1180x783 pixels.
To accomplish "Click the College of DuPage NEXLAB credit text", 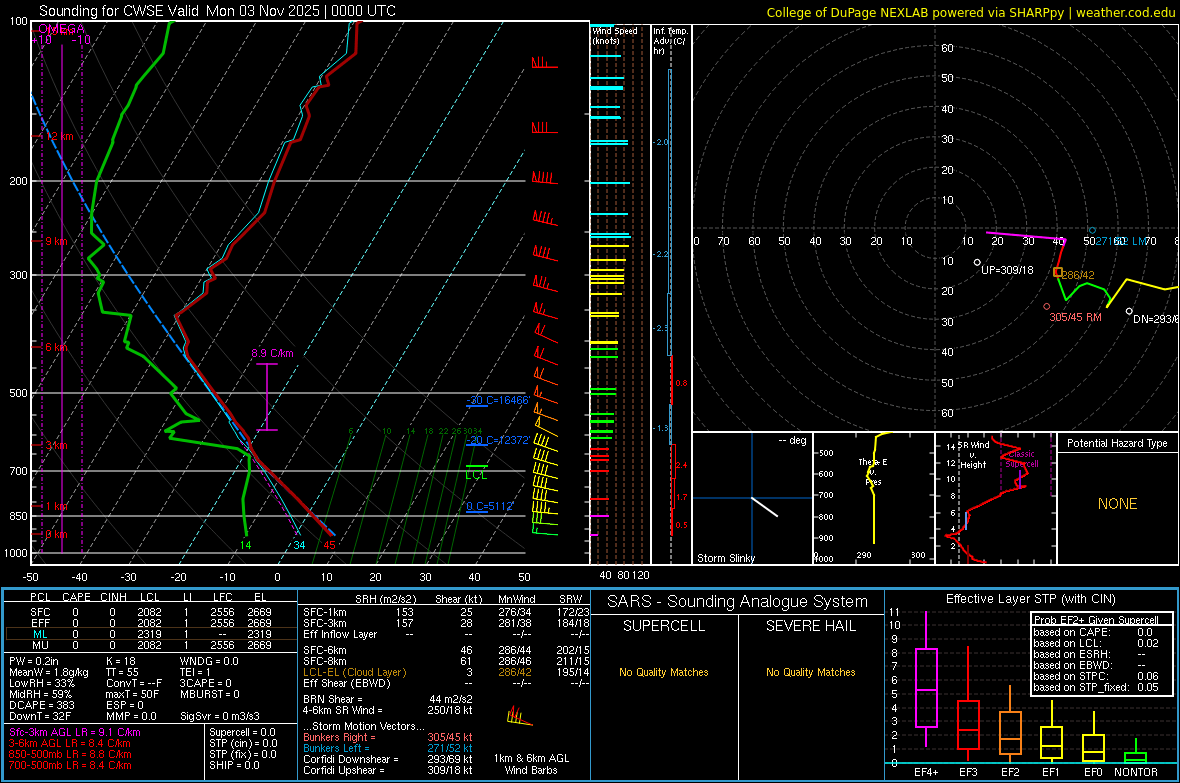I will (x=970, y=12).
